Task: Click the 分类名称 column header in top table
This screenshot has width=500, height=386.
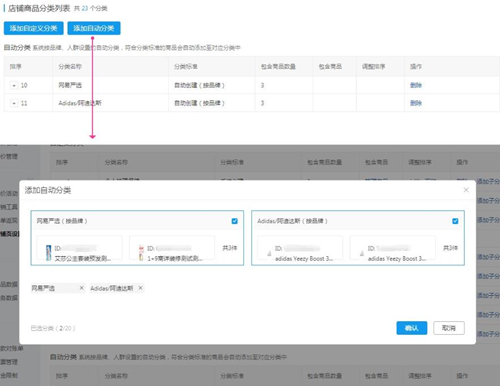Action: point(70,67)
